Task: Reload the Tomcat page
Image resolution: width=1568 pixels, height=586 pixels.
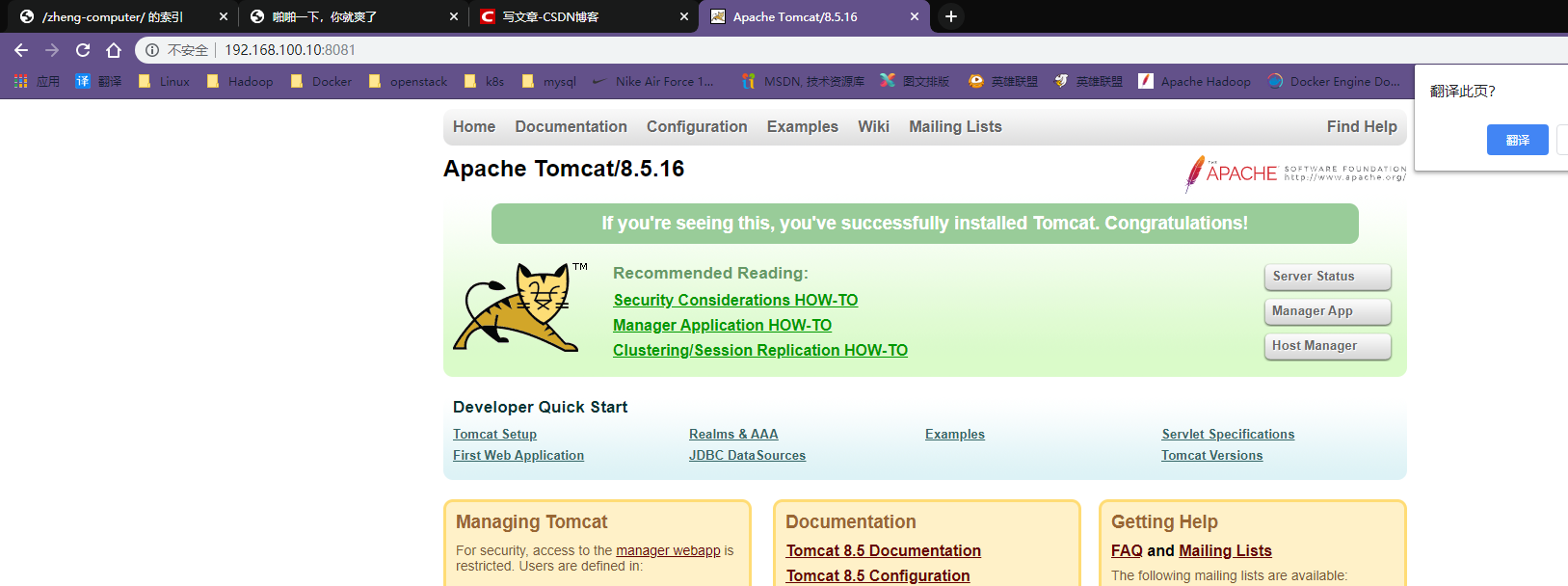Action: (x=83, y=50)
